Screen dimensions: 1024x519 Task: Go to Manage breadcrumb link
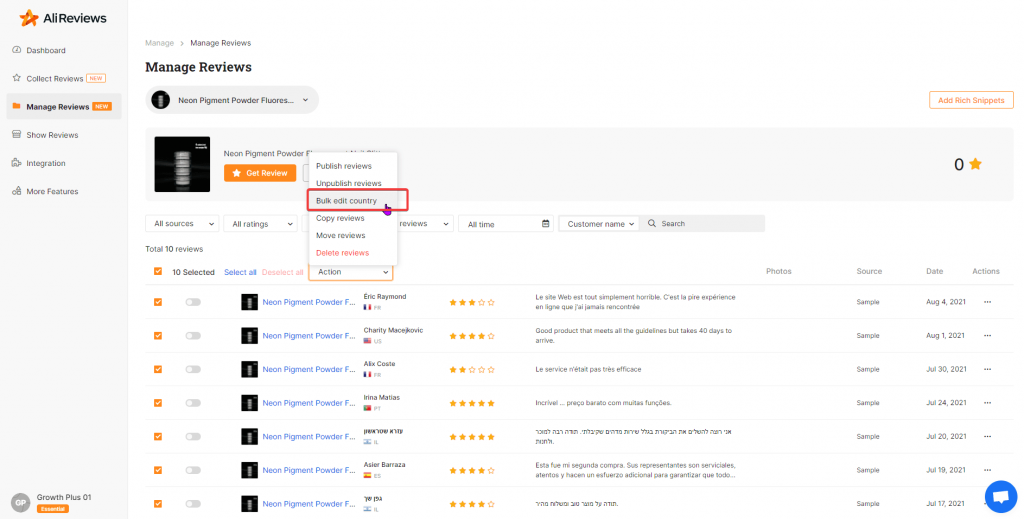(x=159, y=43)
